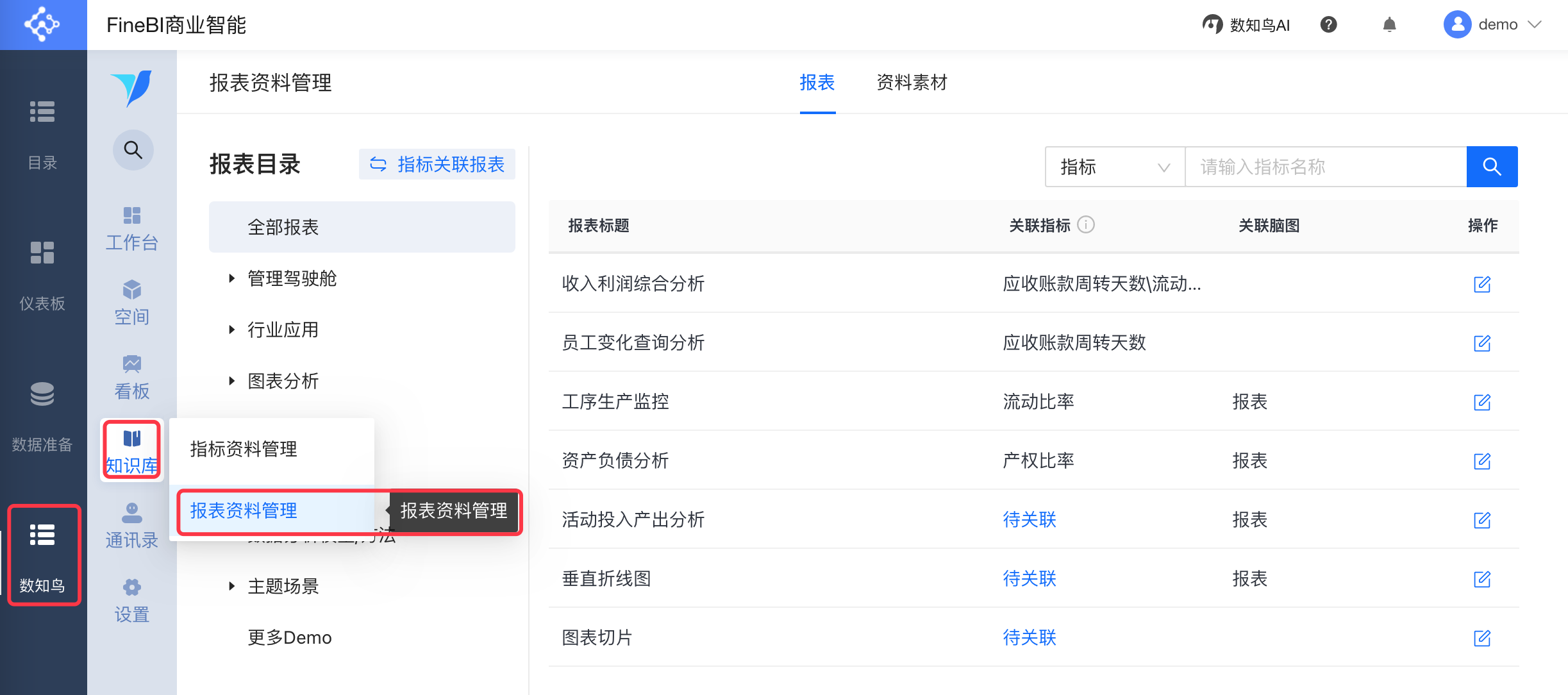Click edit icon for 图表切片 row

pyautogui.click(x=1481, y=638)
